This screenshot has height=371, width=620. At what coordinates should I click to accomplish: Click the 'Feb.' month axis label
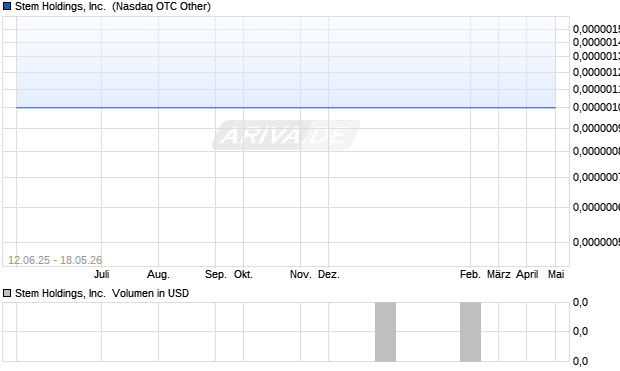[x=470, y=274]
